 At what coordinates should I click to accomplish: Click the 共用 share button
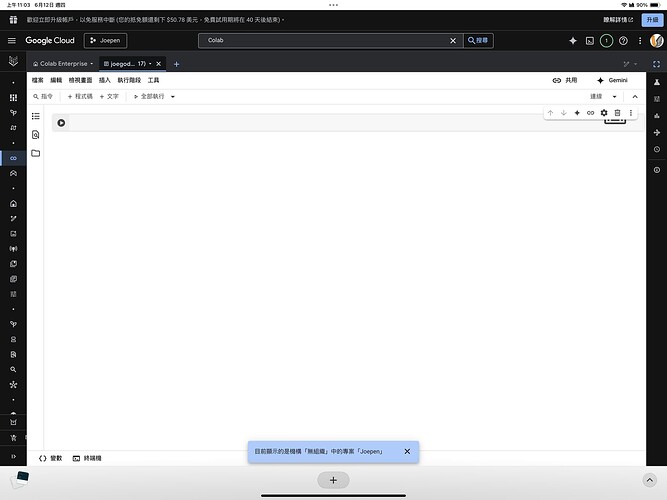[564, 80]
